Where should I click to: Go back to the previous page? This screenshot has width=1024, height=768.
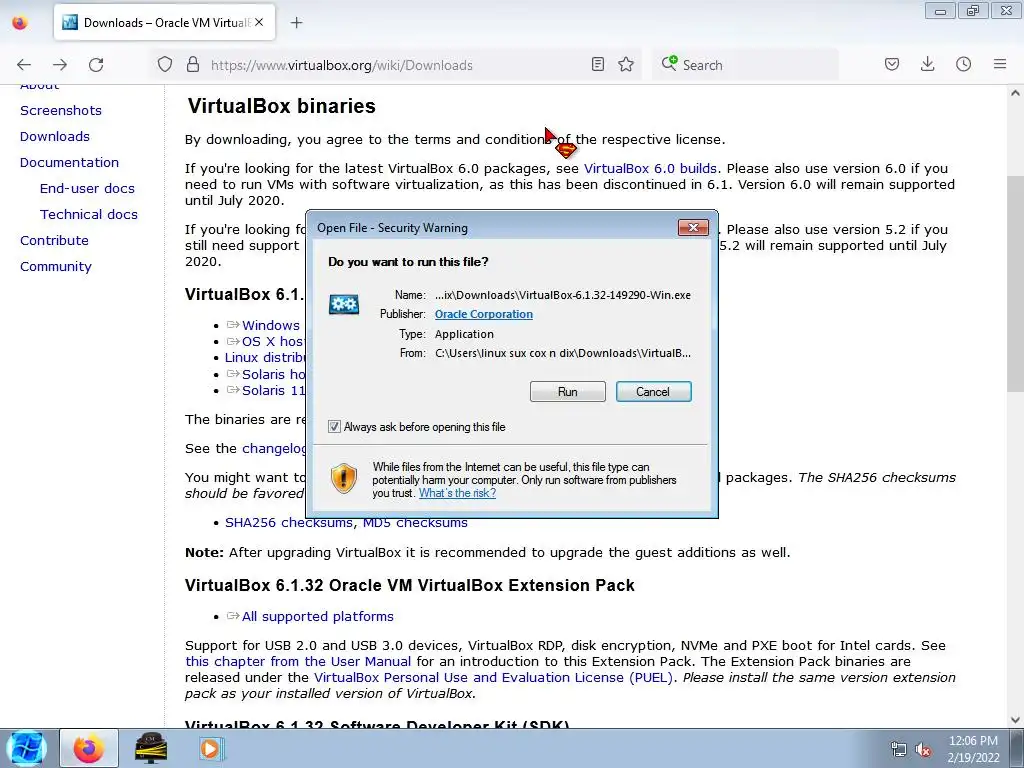click(24, 65)
